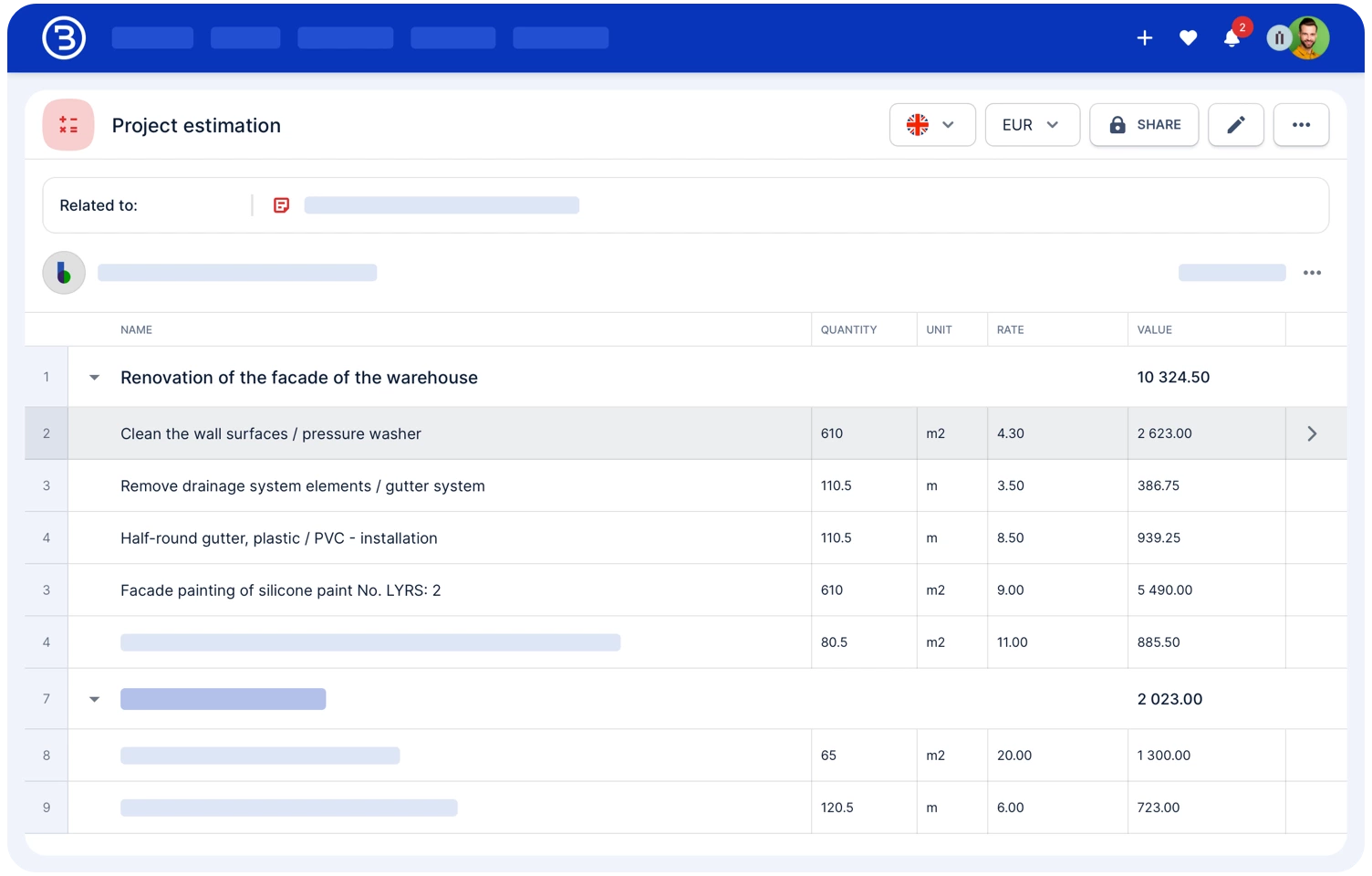
Task: Click the red related item note icon
Action: (x=281, y=205)
